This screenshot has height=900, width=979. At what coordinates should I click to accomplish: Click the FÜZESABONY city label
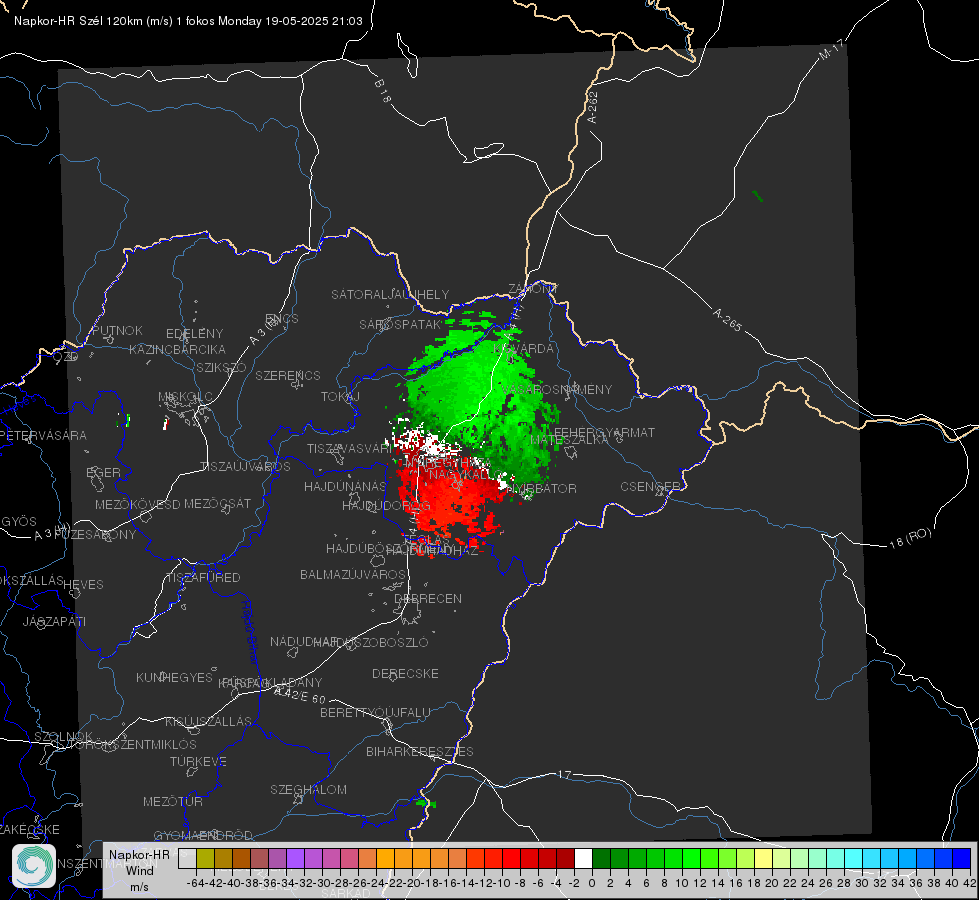click(x=95, y=535)
